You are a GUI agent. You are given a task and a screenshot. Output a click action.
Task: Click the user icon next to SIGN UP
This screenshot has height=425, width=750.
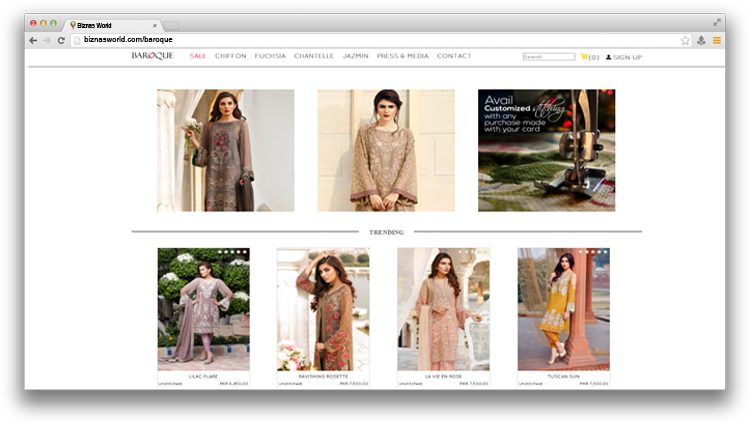pyautogui.click(x=608, y=57)
